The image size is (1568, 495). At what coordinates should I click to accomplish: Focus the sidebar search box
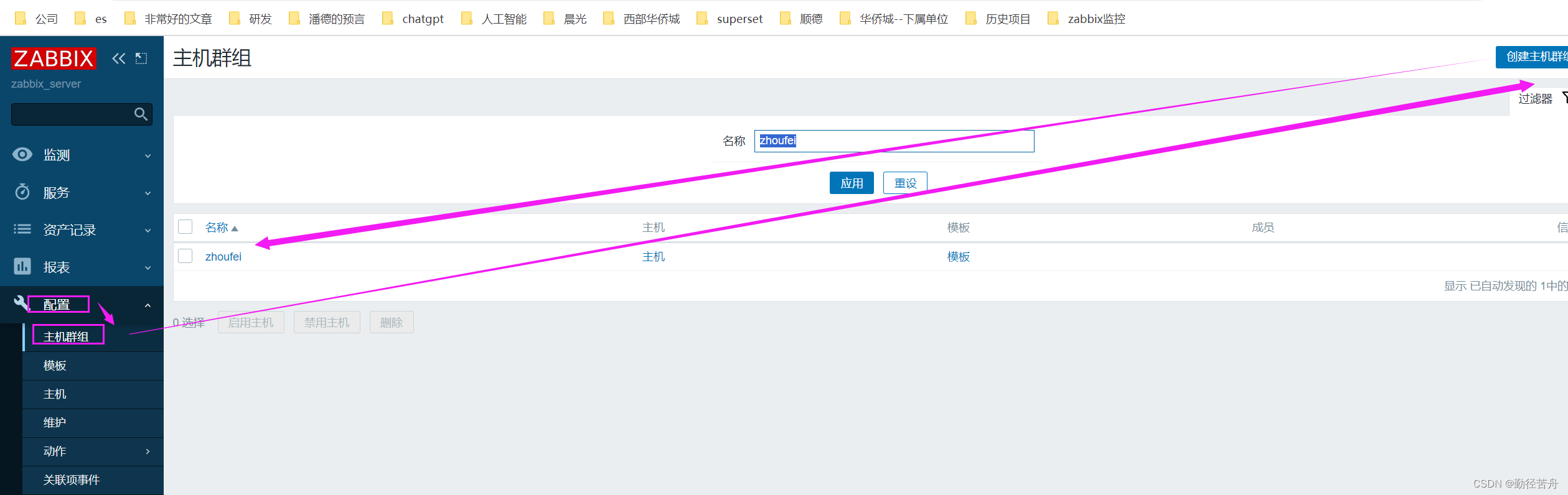tap(82, 114)
